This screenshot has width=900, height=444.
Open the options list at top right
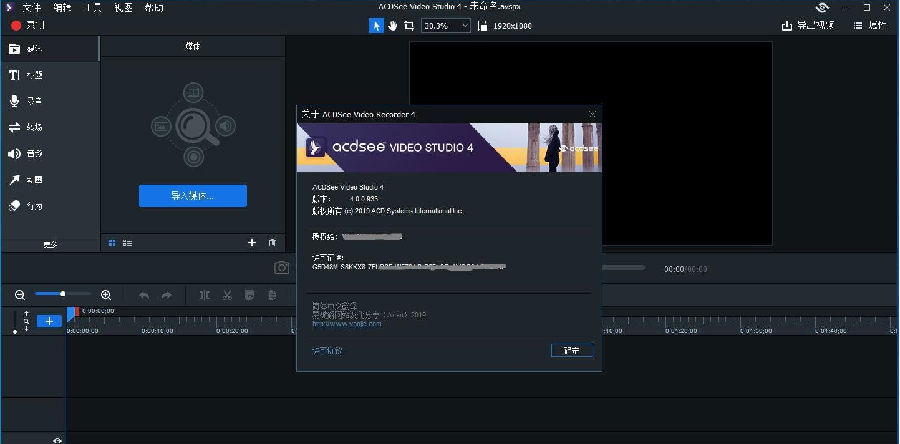(x=871, y=25)
